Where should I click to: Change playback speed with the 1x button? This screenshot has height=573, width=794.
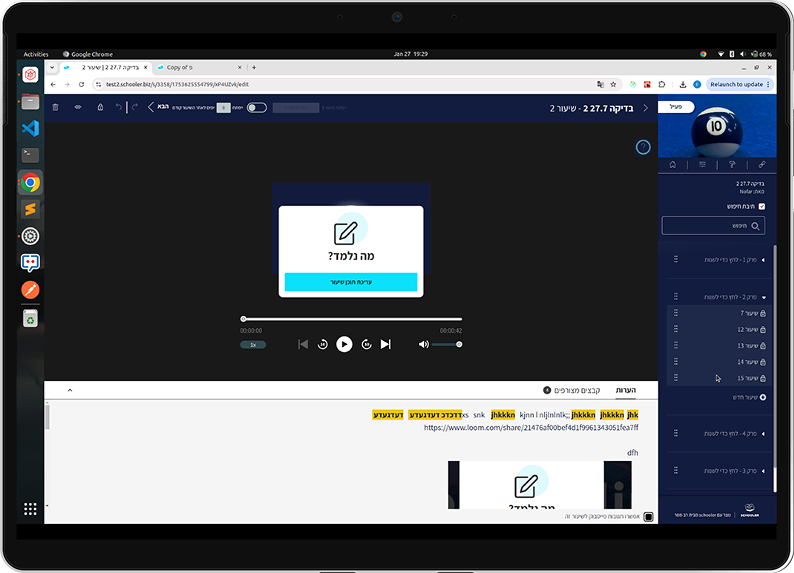253,345
